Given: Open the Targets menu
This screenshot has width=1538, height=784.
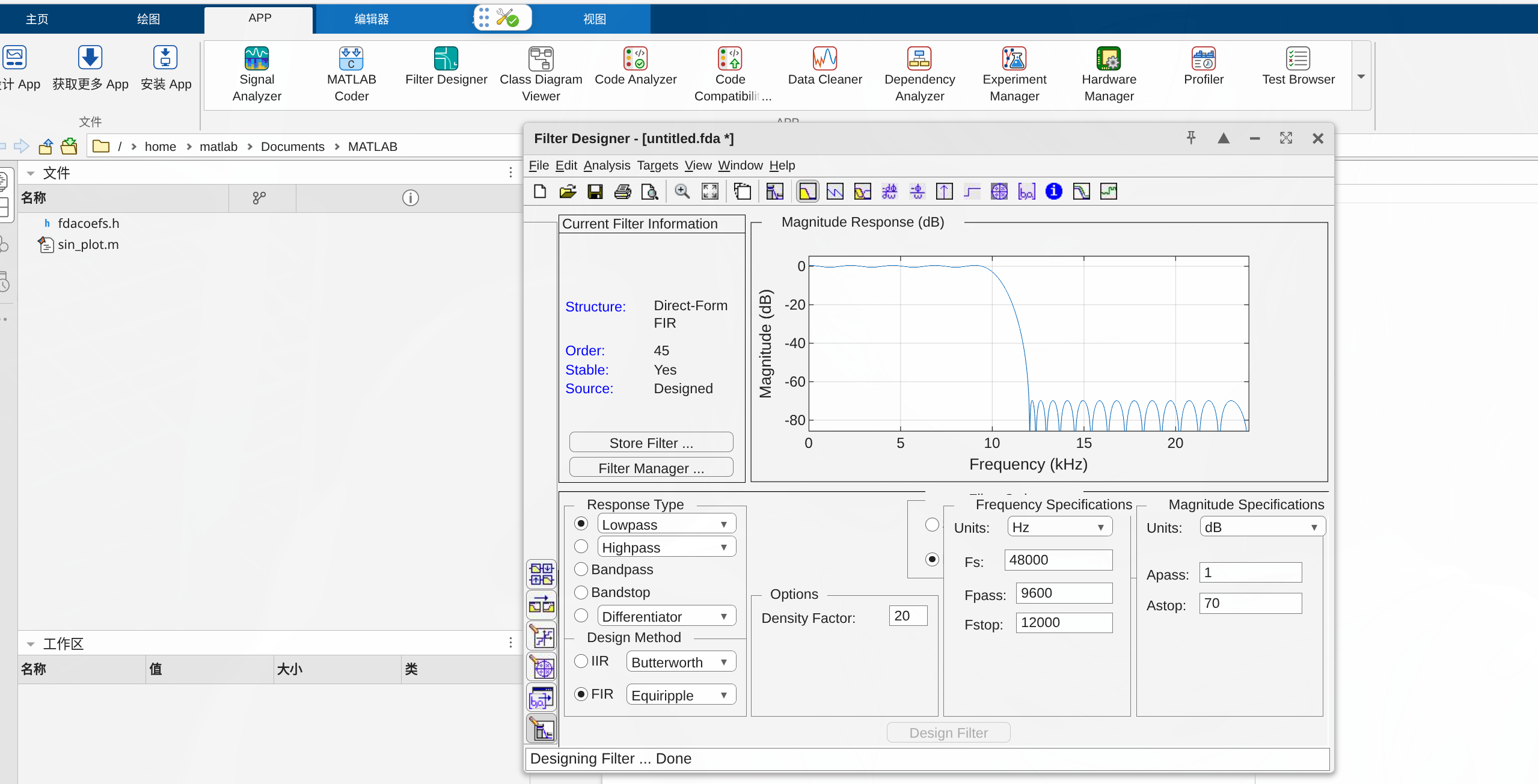Looking at the screenshot, I should [657, 165].
